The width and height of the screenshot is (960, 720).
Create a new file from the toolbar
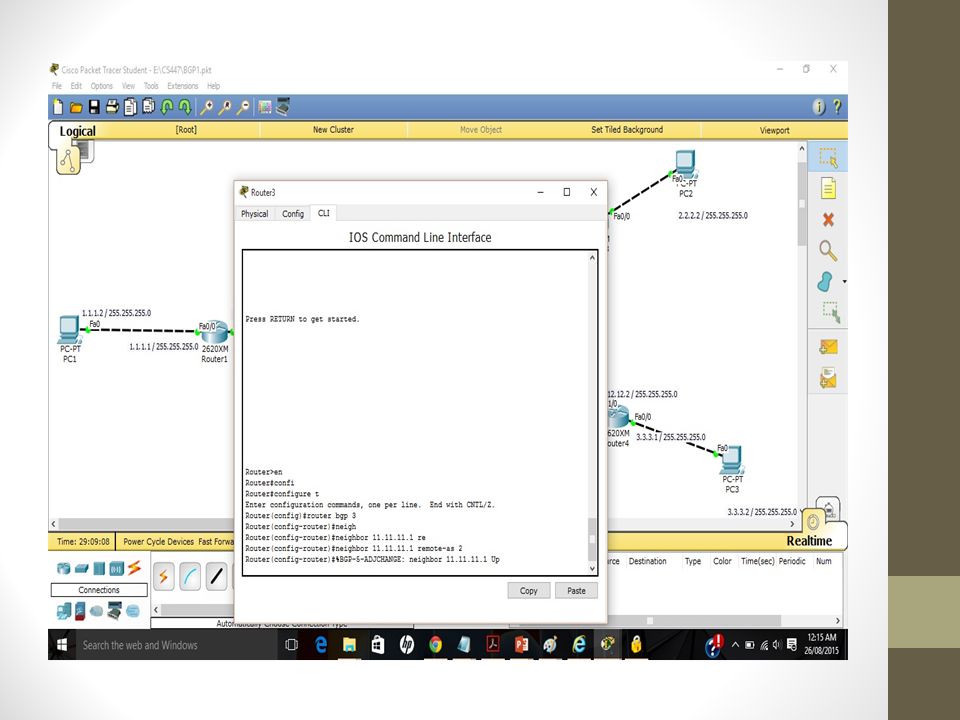[x=58, y=107]
